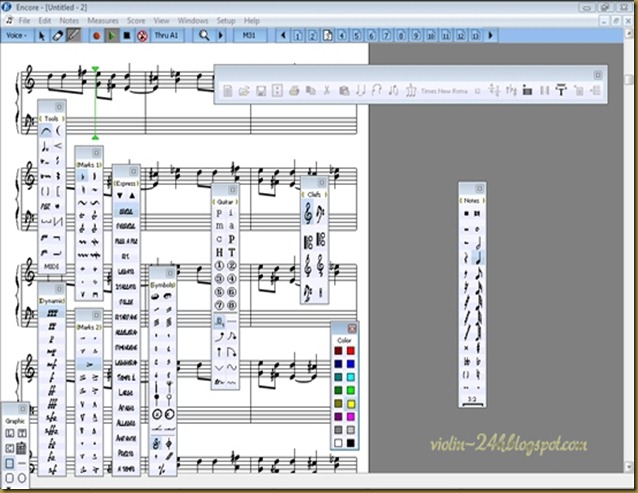638x493 pixels.
Task: Stop playback with the black square button
Action: [127, 36]
